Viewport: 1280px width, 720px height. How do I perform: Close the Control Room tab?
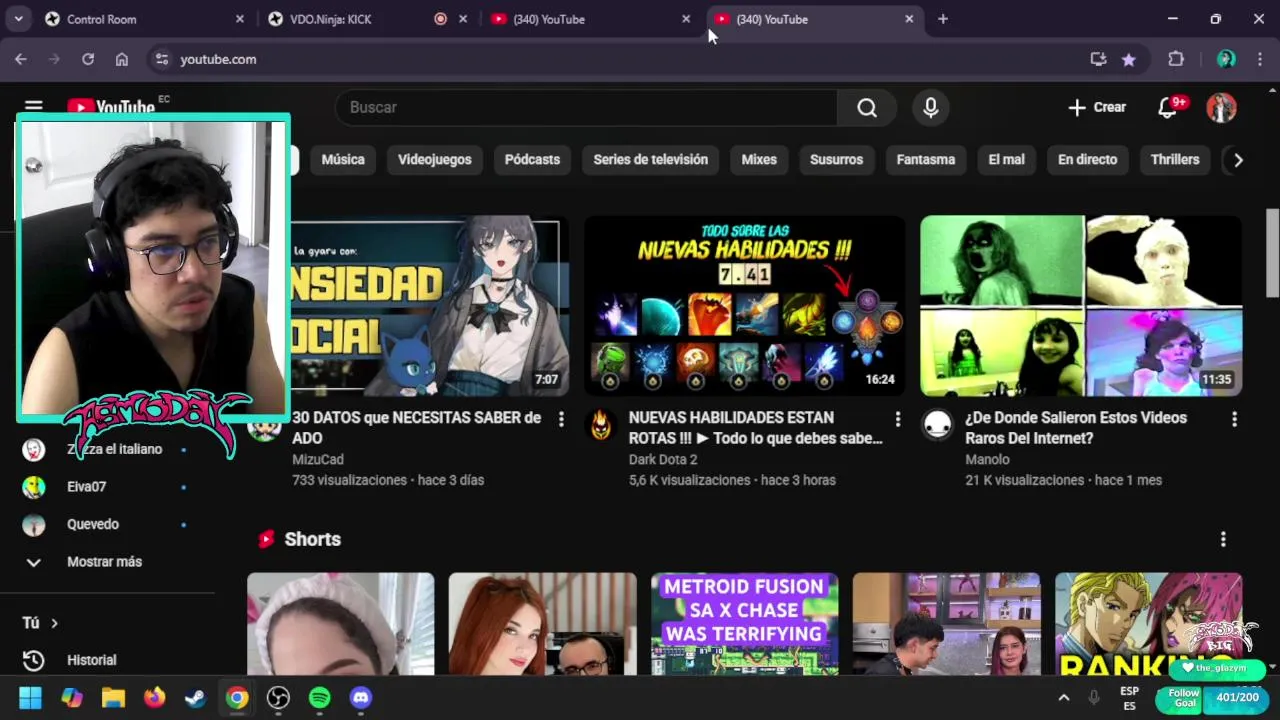click(239, 19)
